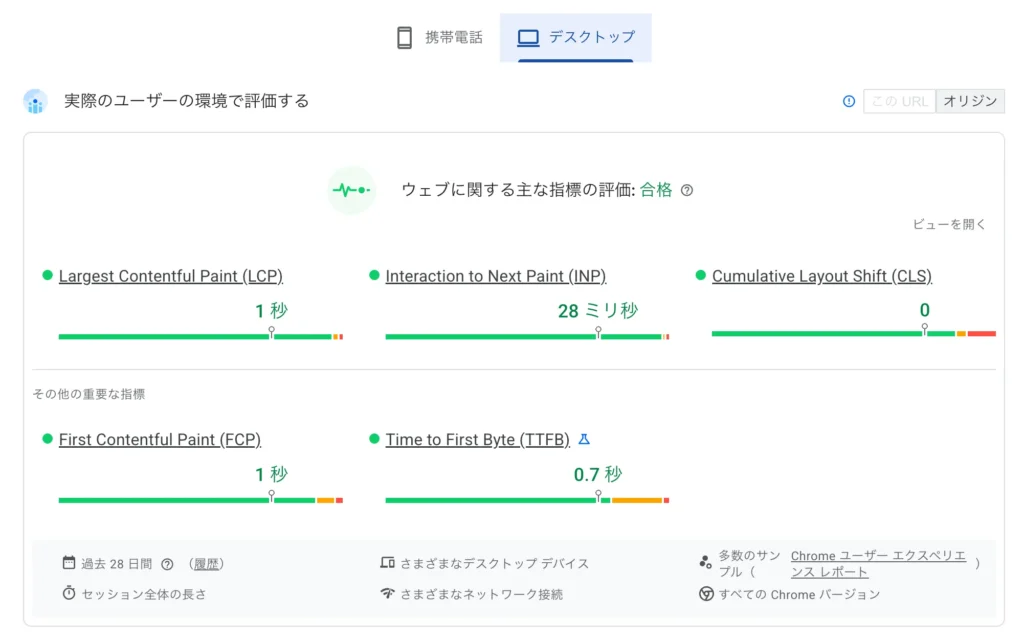Viewport: 1024px width, 643px height.
Task: Click the desktop devices icon beside さまざまなデスクトップ デバイス
Action: 388,563
